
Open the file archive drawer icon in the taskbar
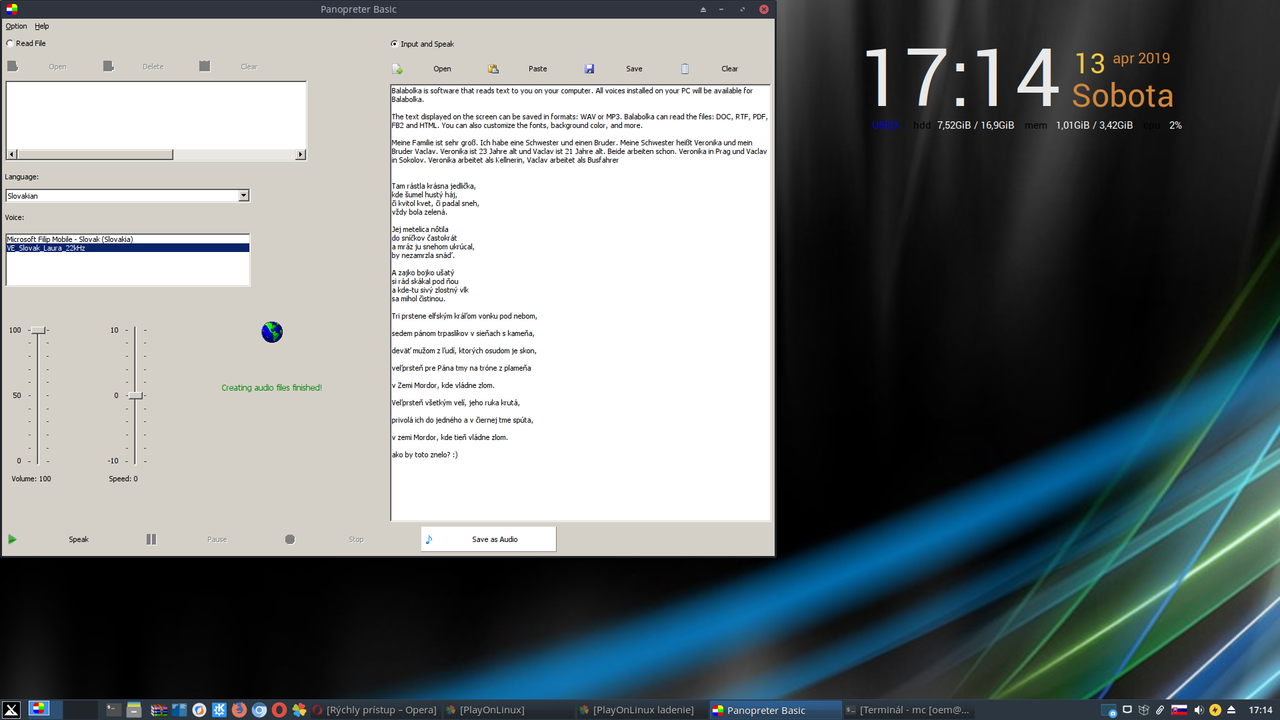pos(133,710)
